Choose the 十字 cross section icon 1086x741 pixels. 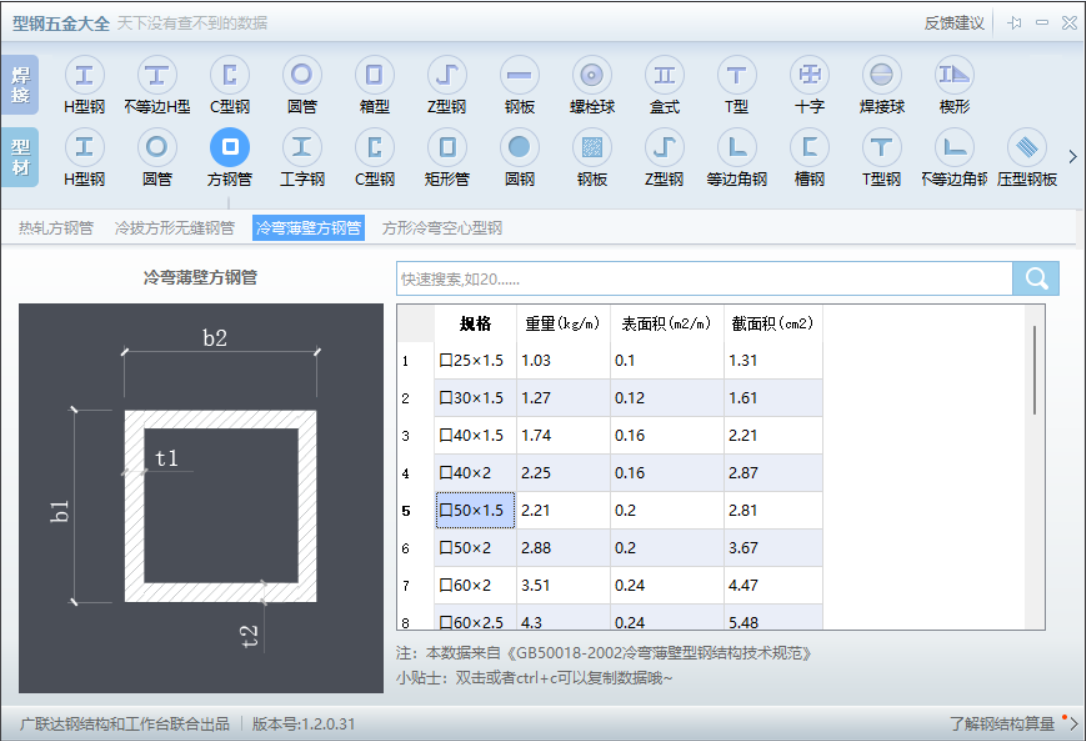click(x=809, y=75)
